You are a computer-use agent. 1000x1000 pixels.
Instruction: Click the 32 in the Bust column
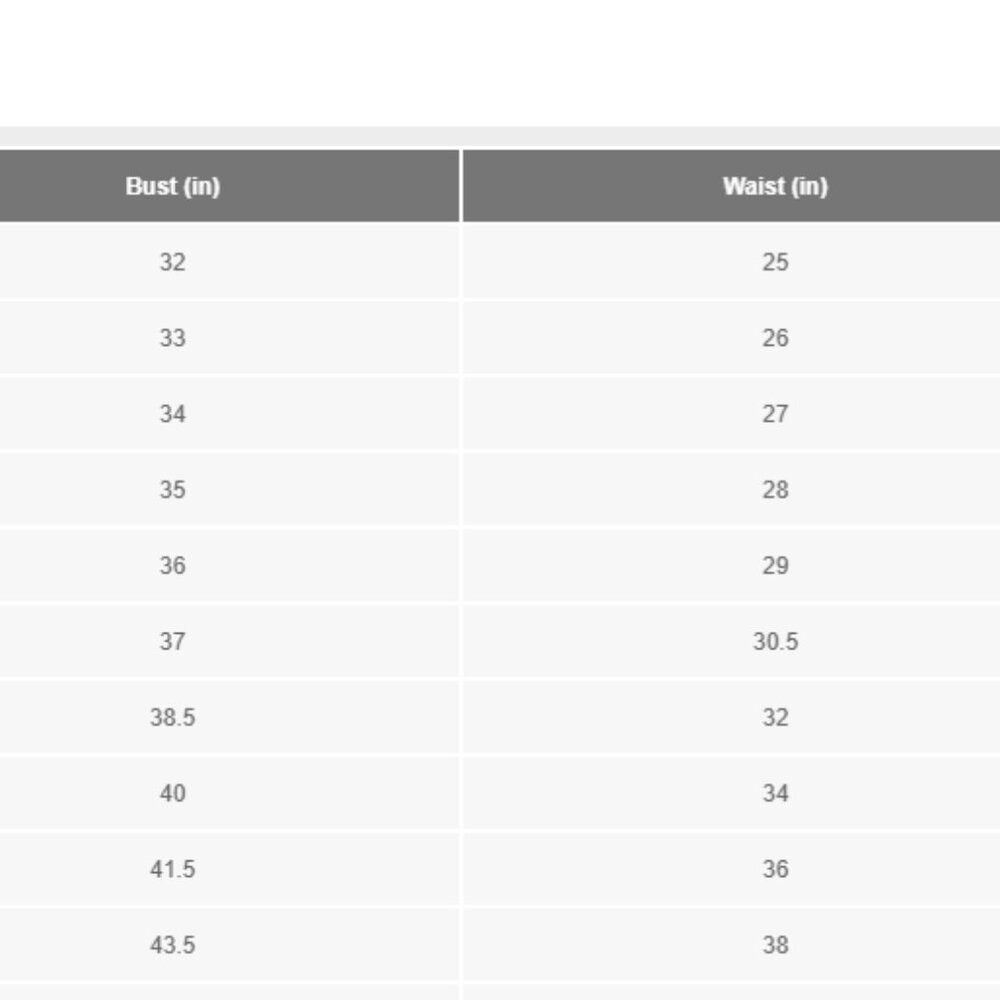(172, 262)
